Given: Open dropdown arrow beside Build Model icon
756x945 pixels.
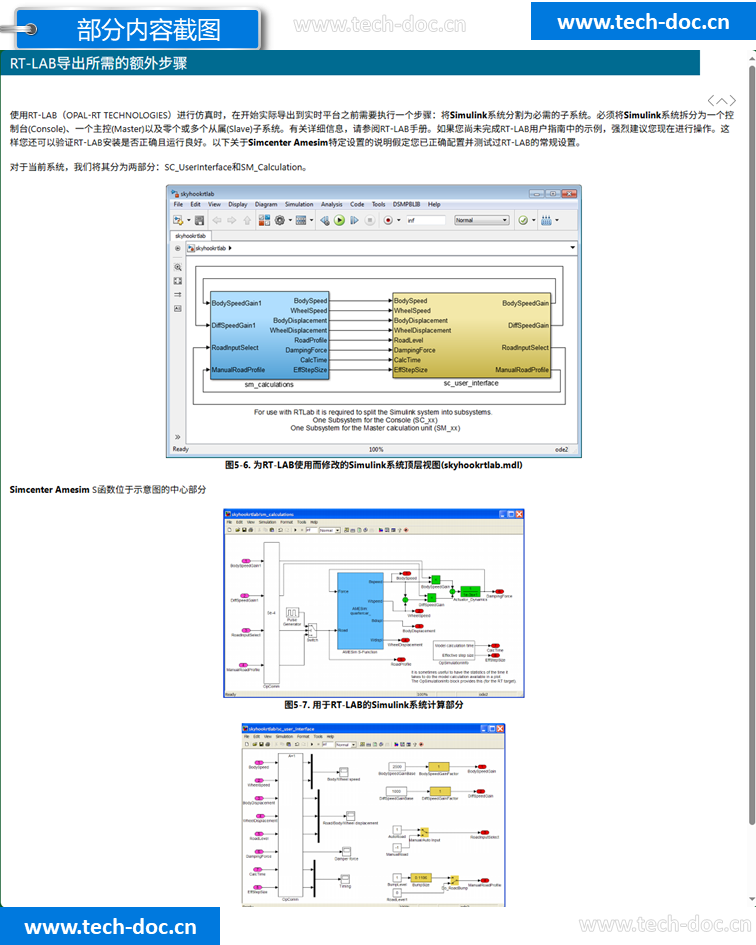Looking at the screenshot, I should pyautogui.click(x=556, y=221).
